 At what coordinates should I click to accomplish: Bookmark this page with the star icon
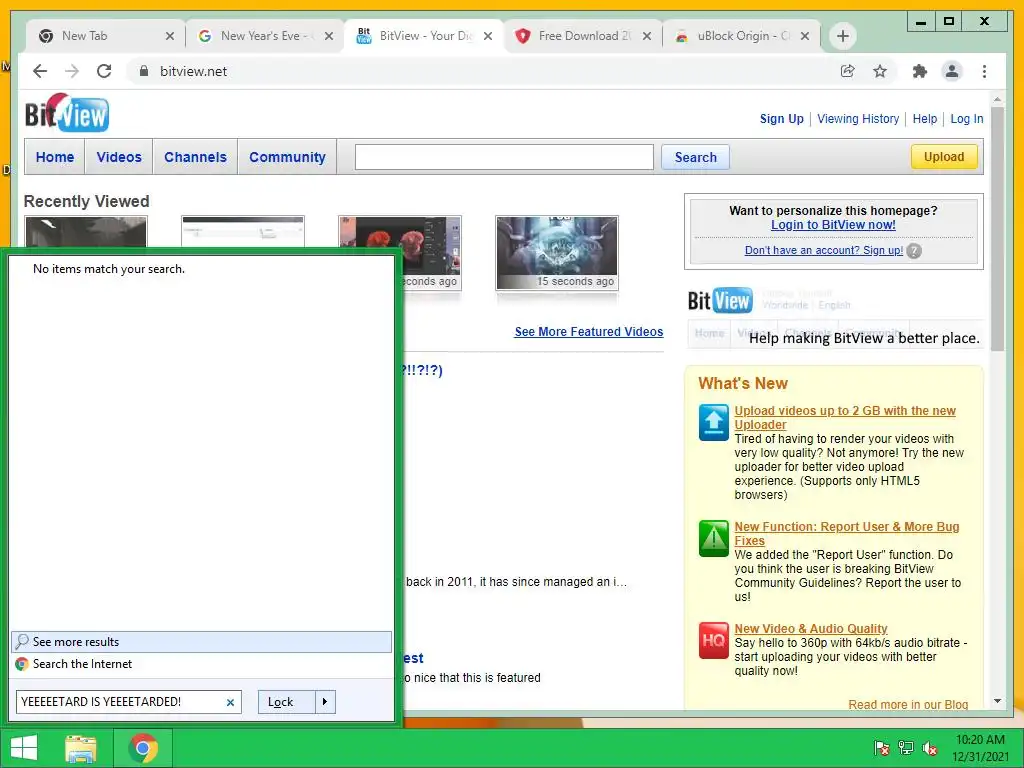(880, 71)
